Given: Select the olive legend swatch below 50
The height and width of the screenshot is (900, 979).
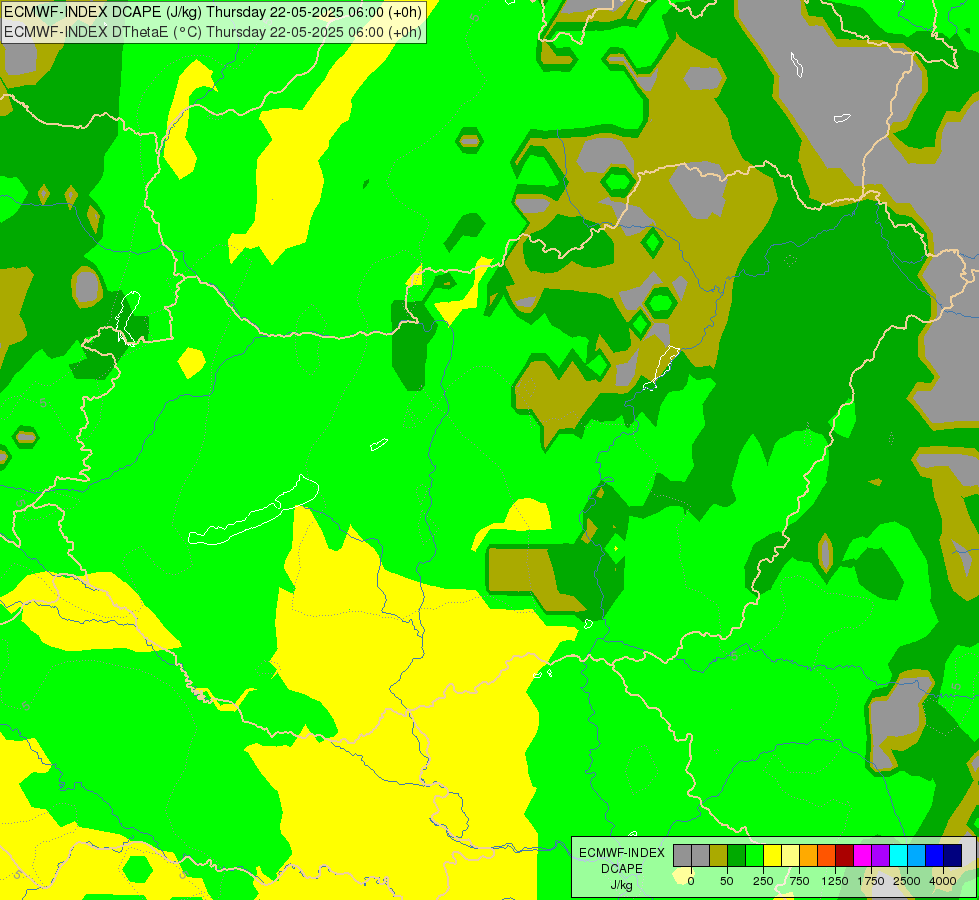Looking at the screenshot, I should point(719,856).
